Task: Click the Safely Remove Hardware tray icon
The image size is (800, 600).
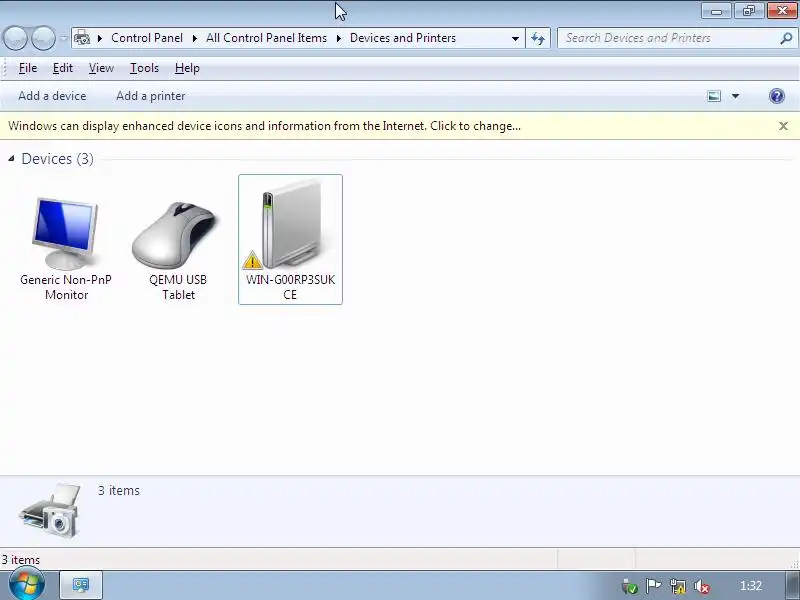Action: pyautogui.click(x=630, y=586)
